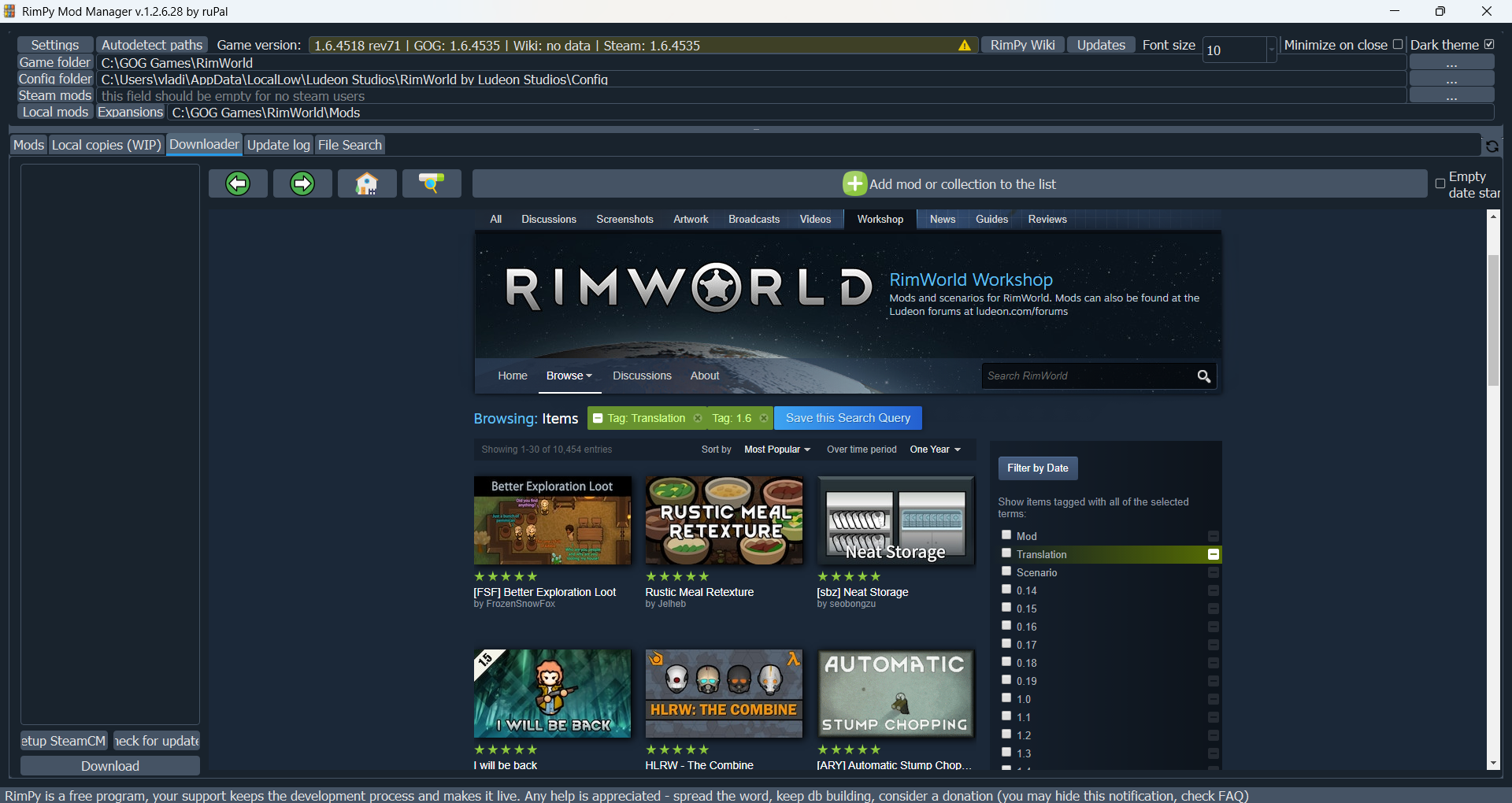Image resolution: width=1512 pixels, height=803 pixels.
Task: Click the green plus Add mod icon
Action: 854,183
